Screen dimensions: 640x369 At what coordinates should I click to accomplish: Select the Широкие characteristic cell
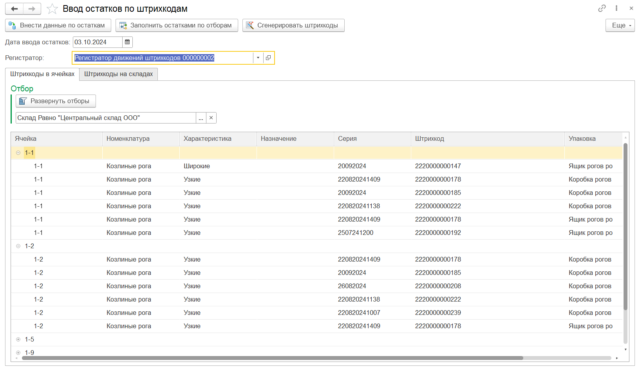point(218,166)
